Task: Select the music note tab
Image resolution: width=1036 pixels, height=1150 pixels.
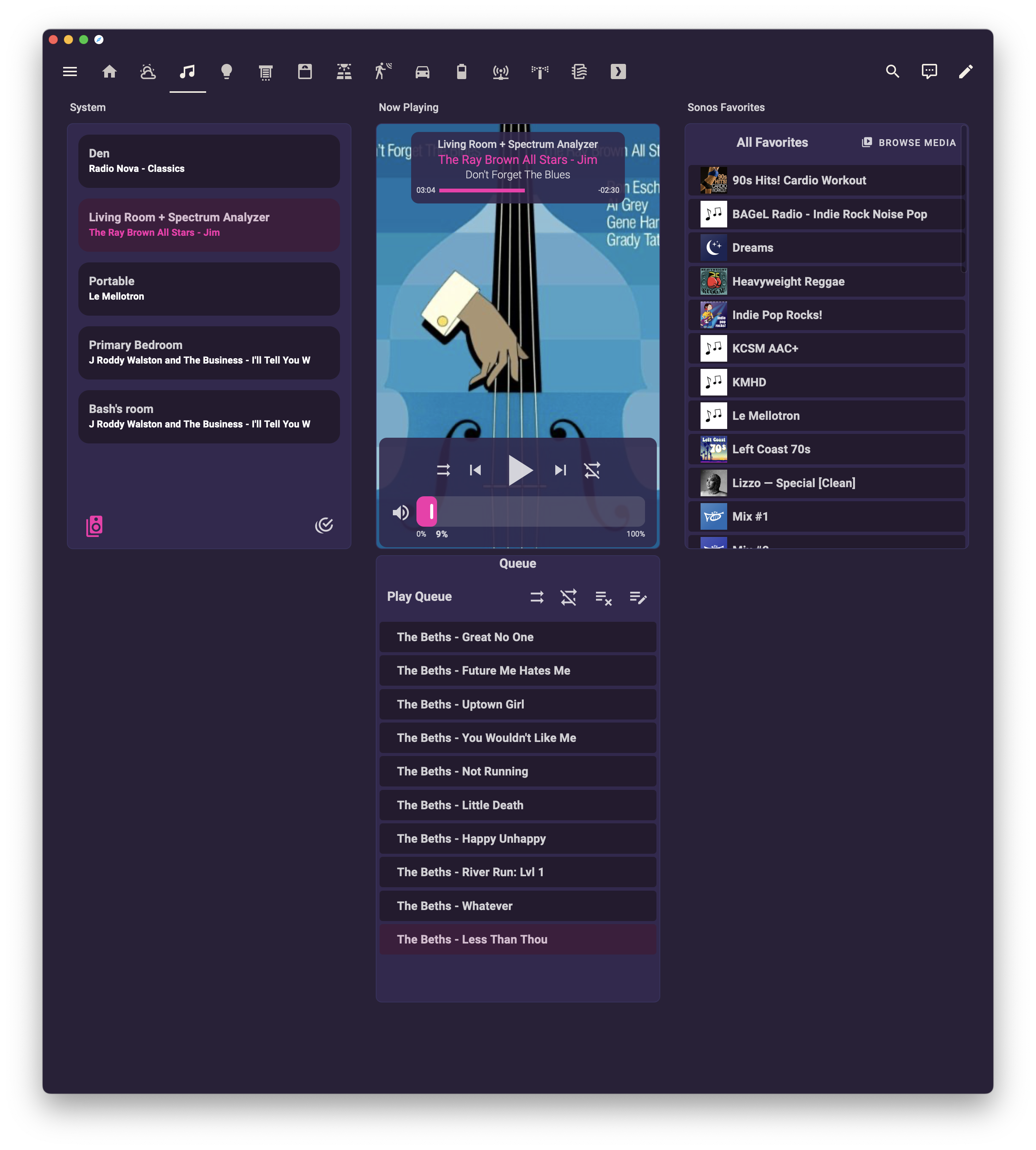Action: (187, 72)
